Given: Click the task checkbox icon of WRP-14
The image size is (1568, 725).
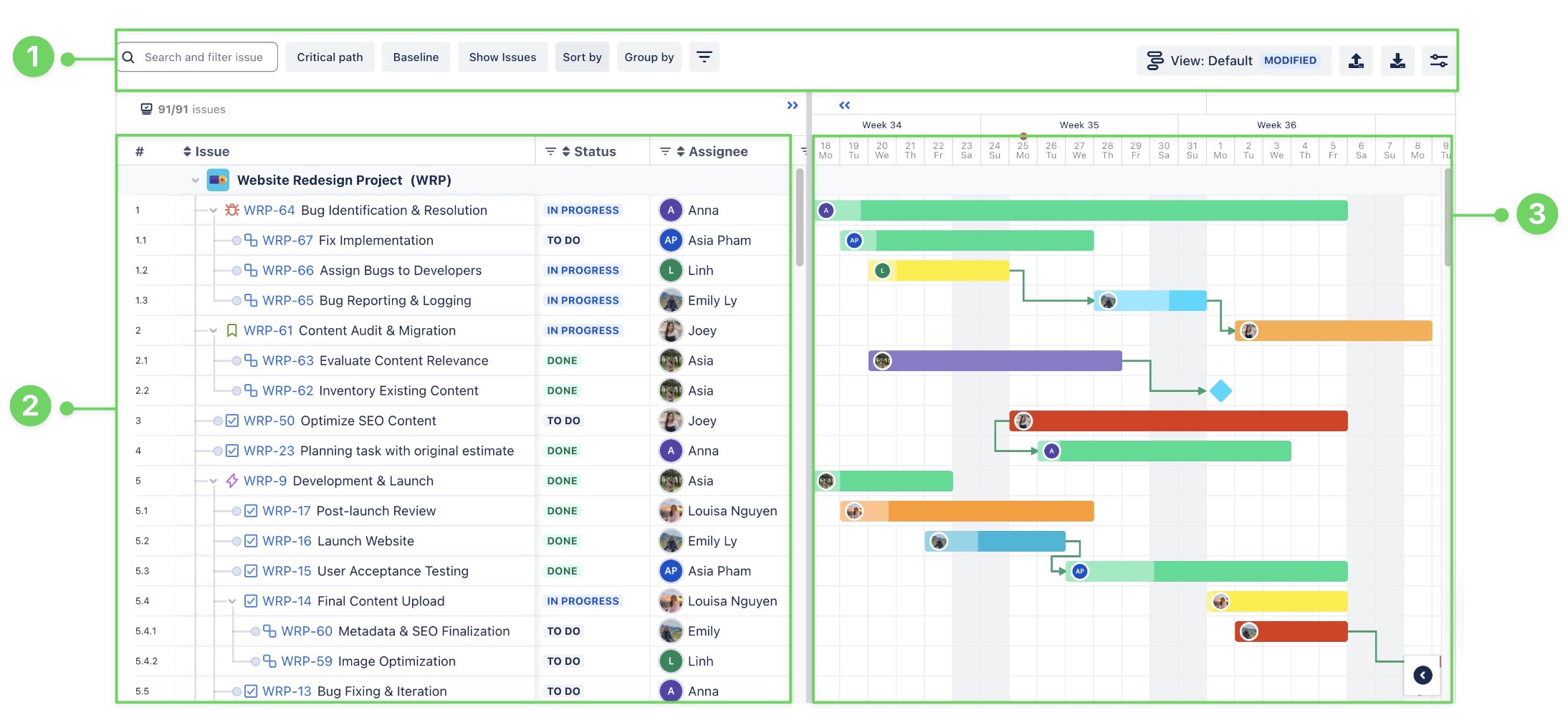Looking at the screenshot, I should pos(251,601).
